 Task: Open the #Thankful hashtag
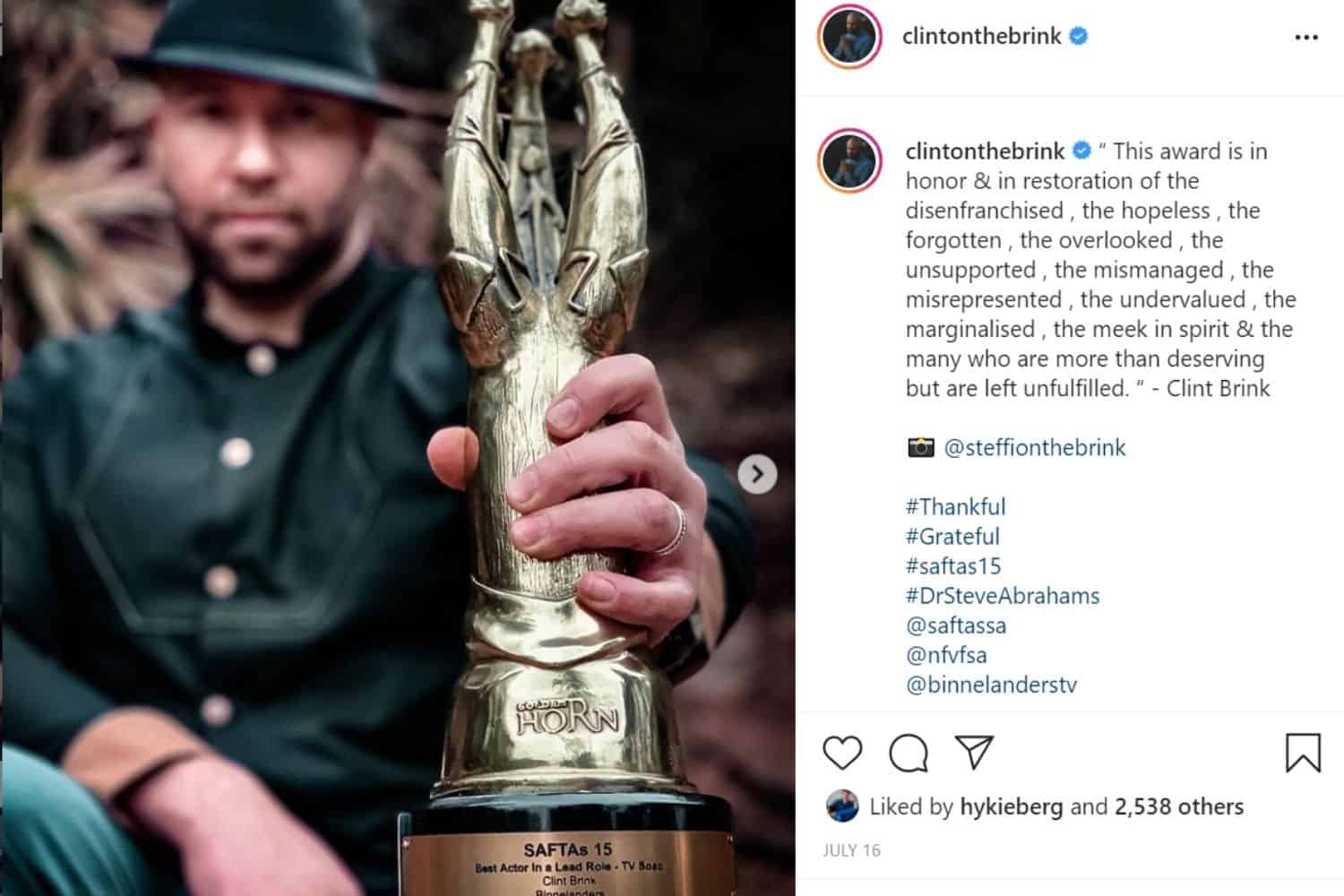tap(955, 506)
